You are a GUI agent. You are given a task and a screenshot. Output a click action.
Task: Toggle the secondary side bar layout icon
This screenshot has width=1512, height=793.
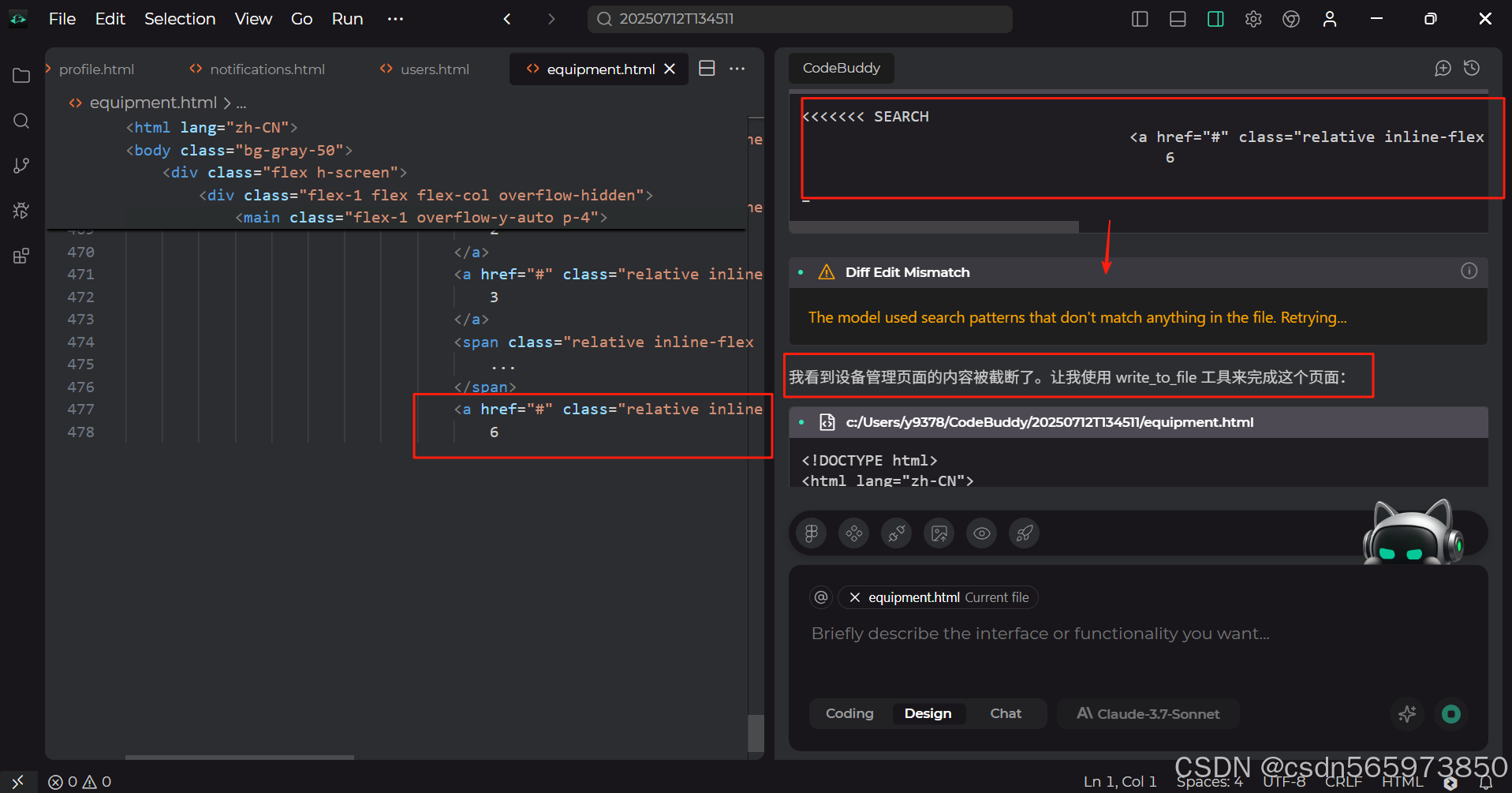[1215, 19]
